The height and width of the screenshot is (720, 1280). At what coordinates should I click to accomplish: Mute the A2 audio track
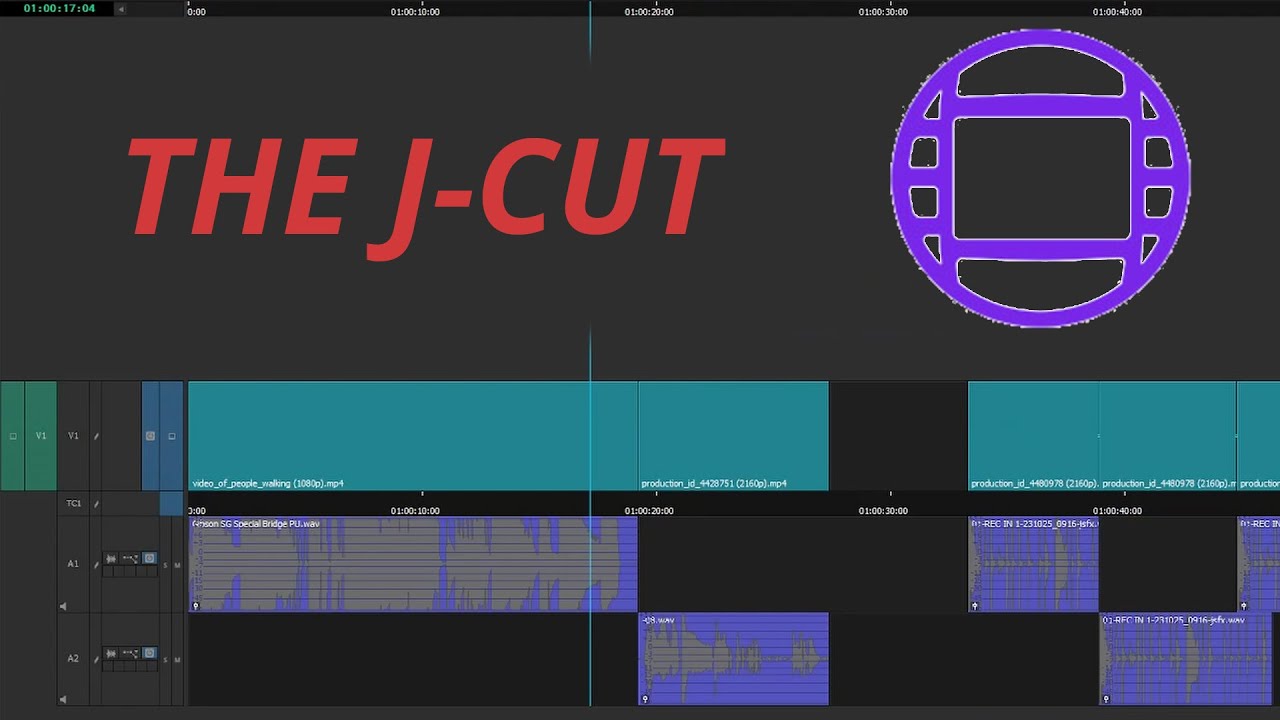(177, 660)
